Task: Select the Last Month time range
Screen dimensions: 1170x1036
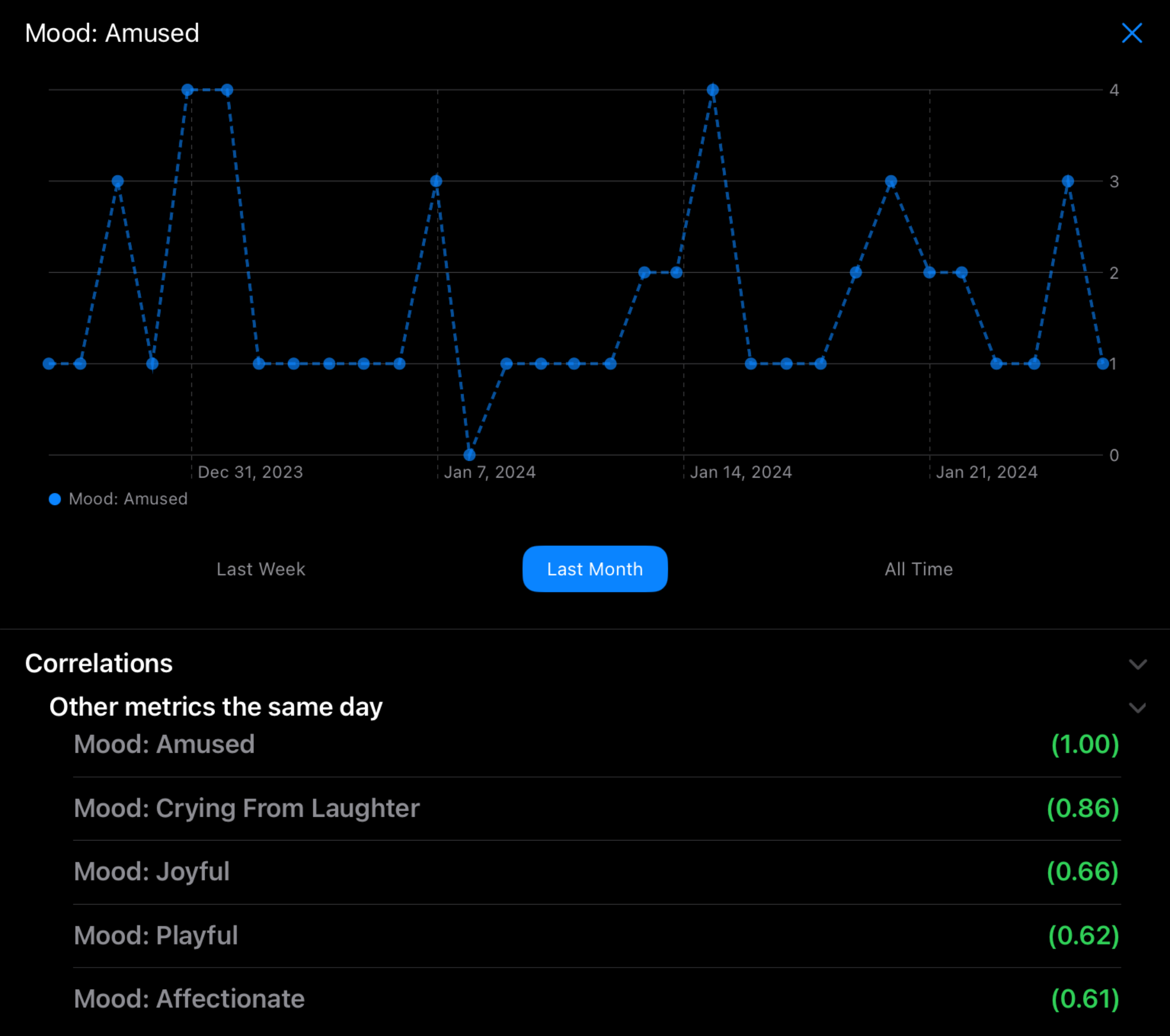Action: tap(595, 569)
